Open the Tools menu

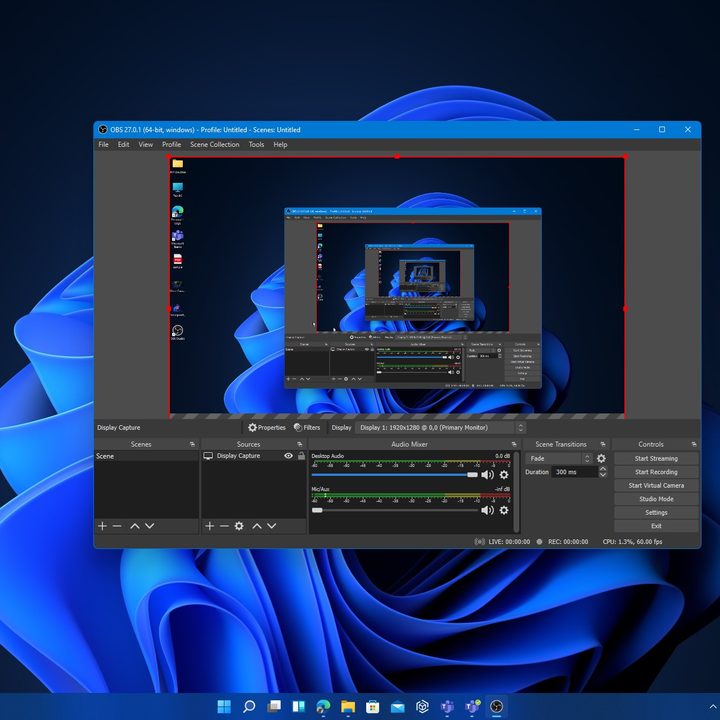pyautogui.click(x=256, y=144)
